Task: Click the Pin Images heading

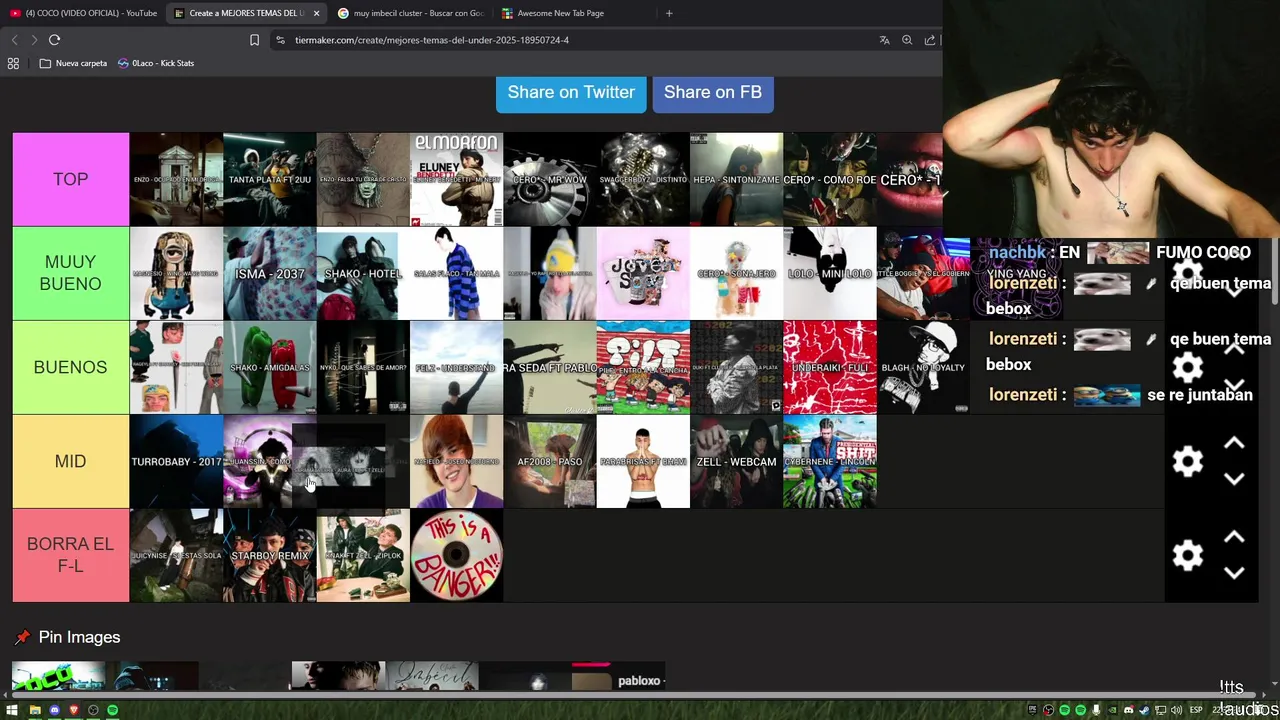Action: pyautogui.click(x=79, y=637)
